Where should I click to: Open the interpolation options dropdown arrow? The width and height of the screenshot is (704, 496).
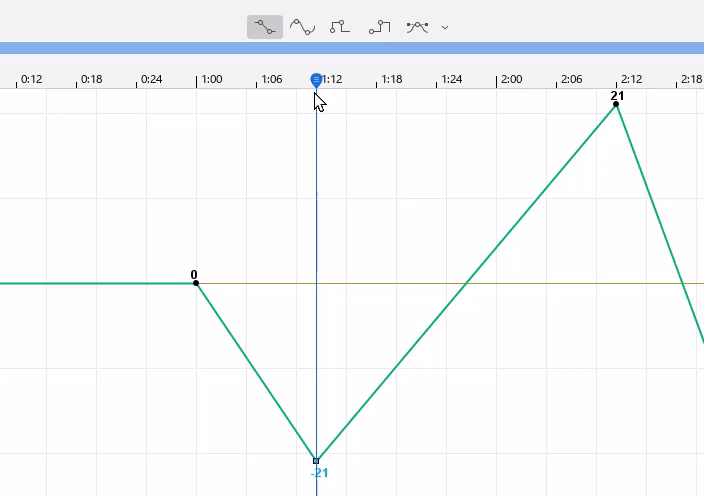coord(444,27)
